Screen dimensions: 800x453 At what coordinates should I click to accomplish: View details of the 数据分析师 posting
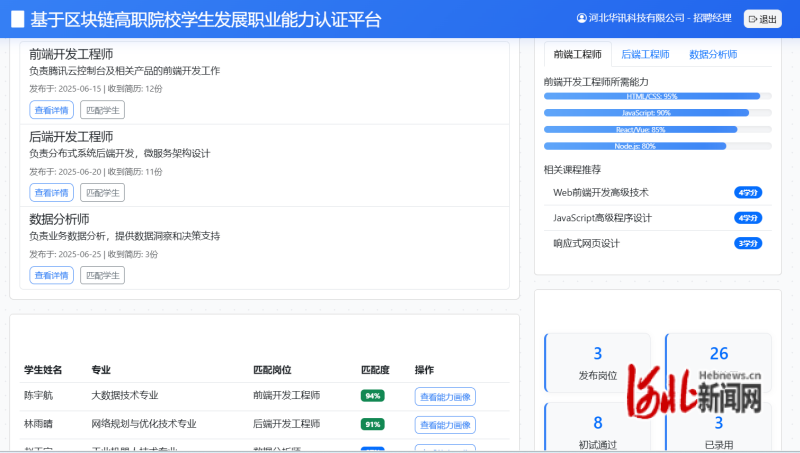click(x=51, y=276)
